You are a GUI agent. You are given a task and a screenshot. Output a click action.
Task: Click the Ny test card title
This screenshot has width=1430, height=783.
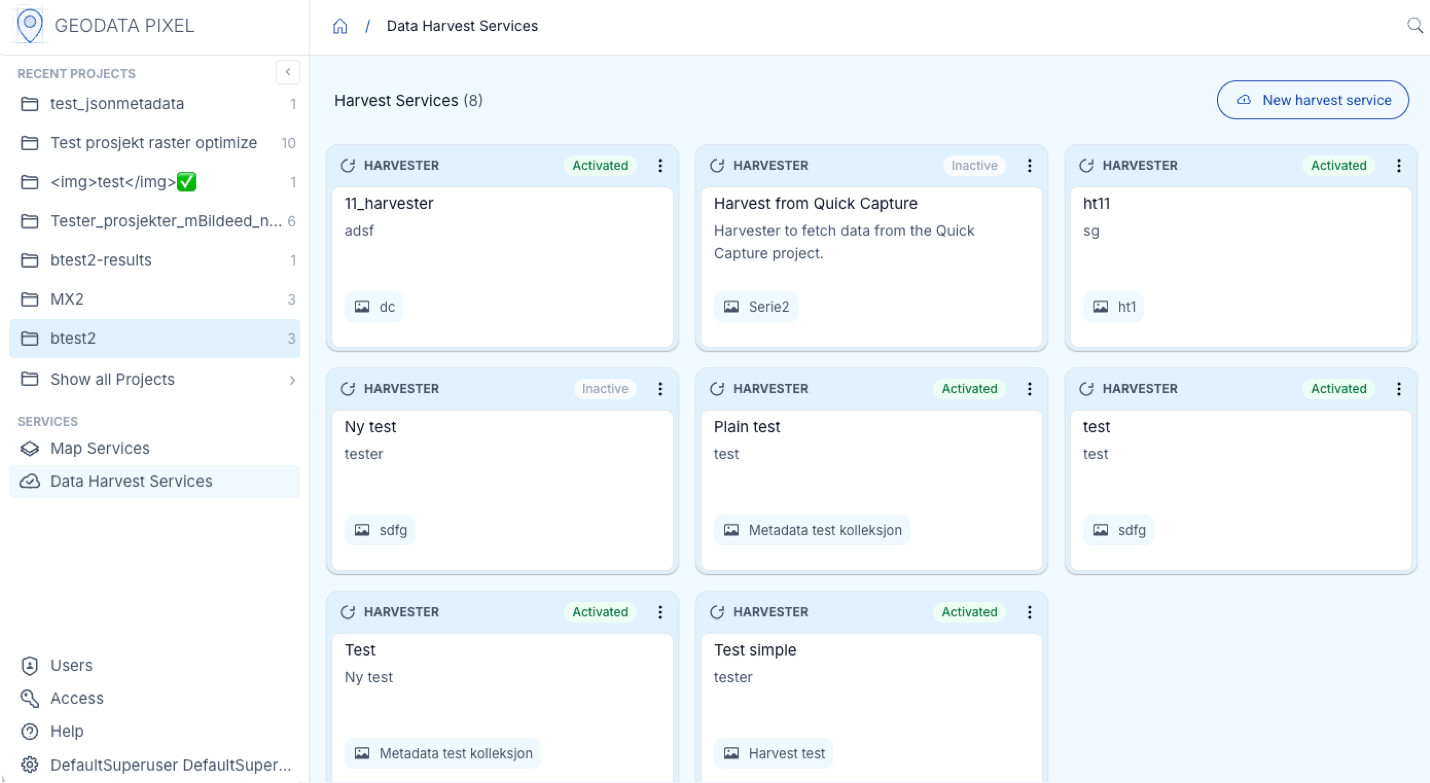point(371,427)
